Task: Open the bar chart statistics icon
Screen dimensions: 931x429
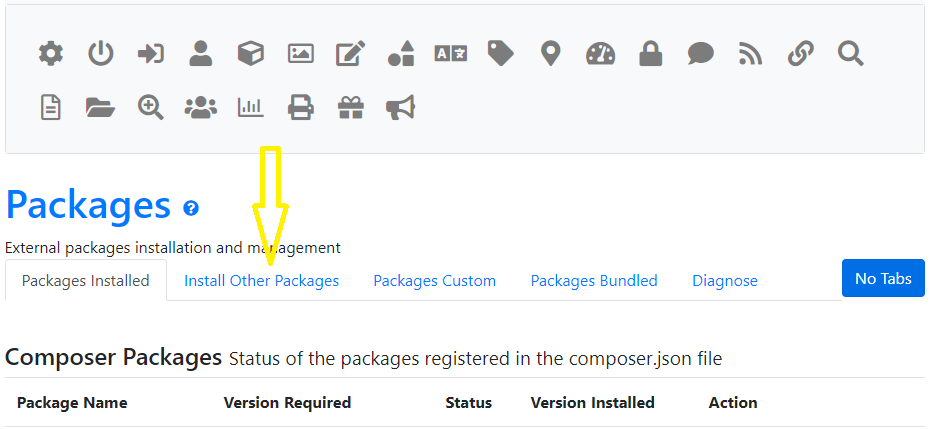Action: [251, 107]
